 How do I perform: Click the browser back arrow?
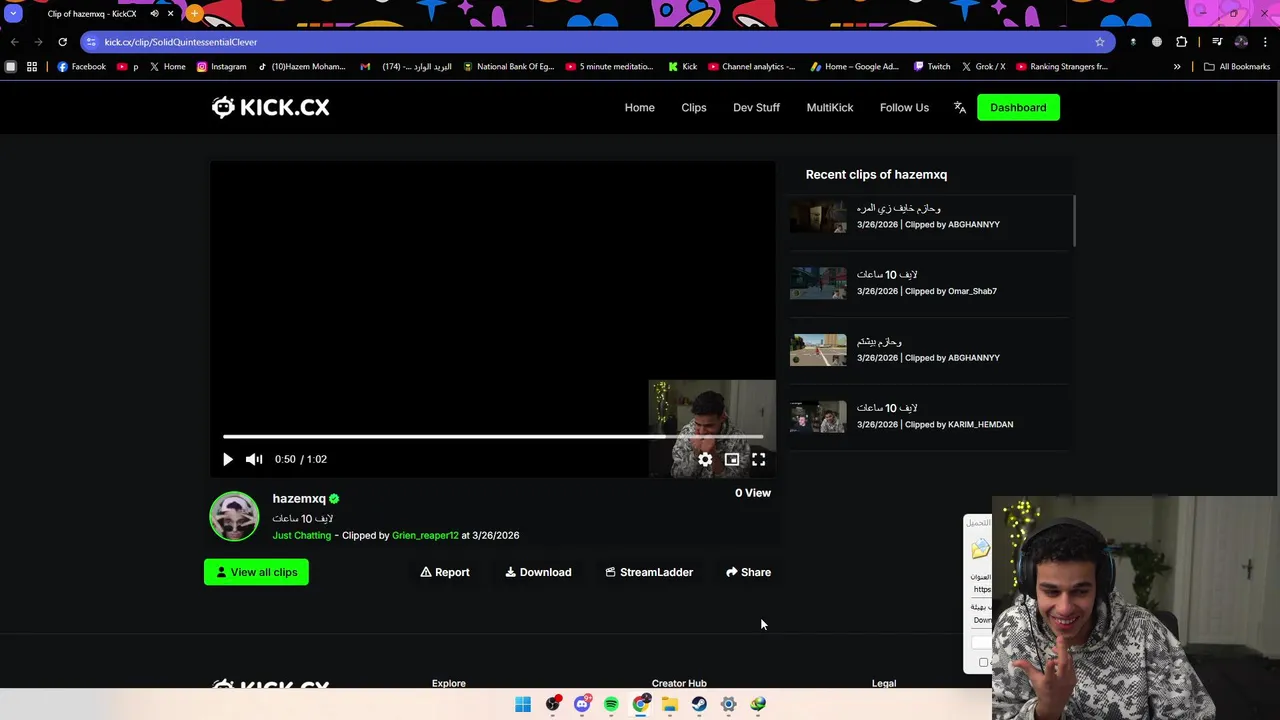click(x=14, y=42)
